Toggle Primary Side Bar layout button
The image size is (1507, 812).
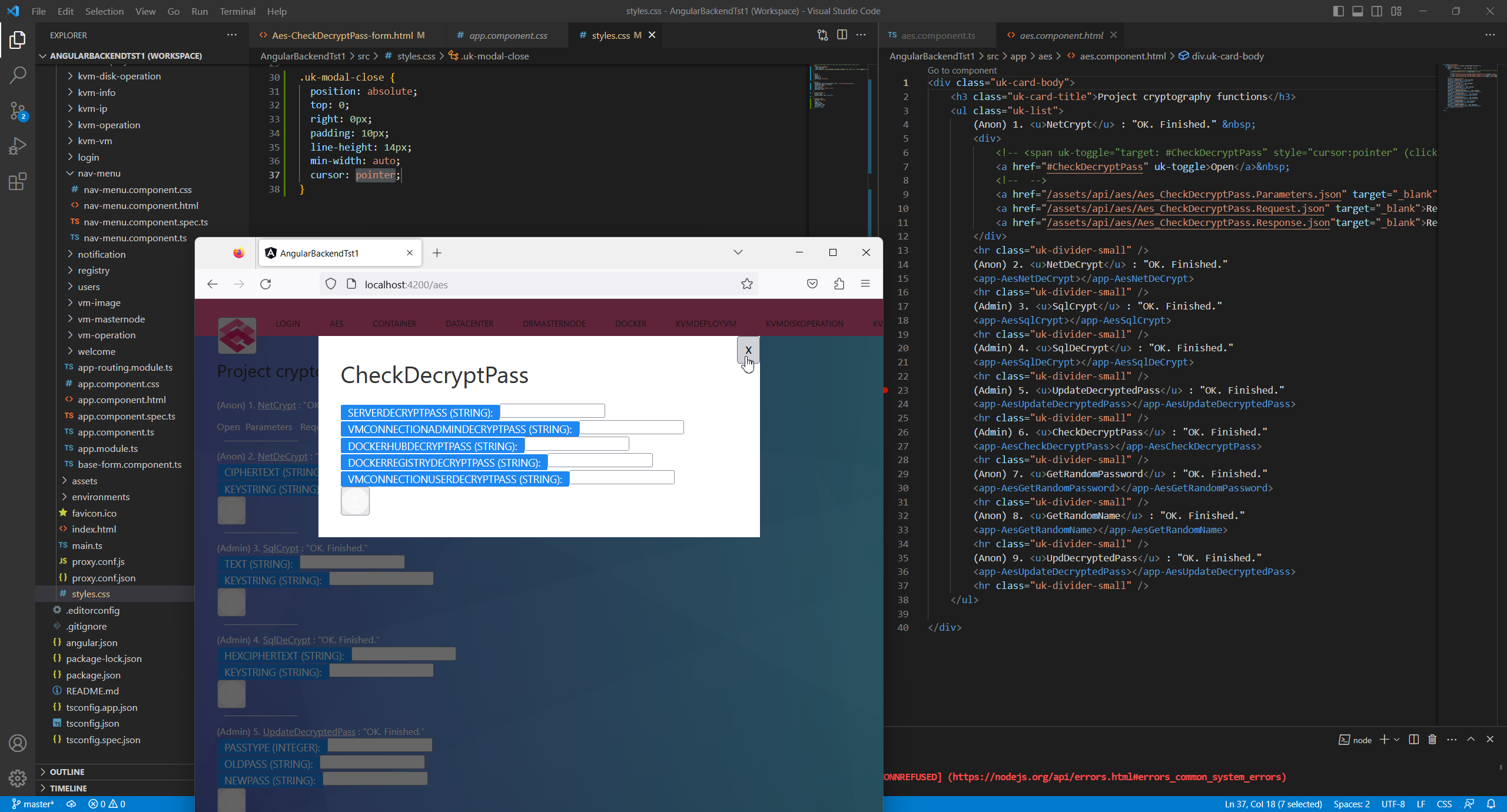click(1338, 11)
